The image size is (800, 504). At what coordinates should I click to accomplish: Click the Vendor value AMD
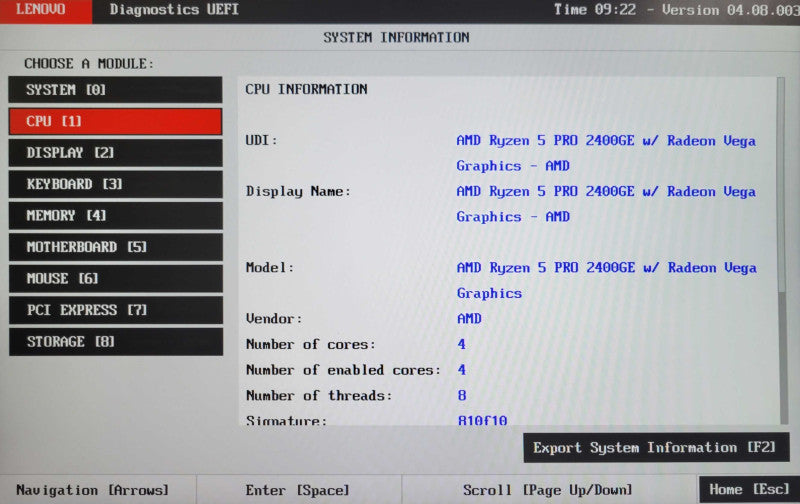(x=469, y=319)
